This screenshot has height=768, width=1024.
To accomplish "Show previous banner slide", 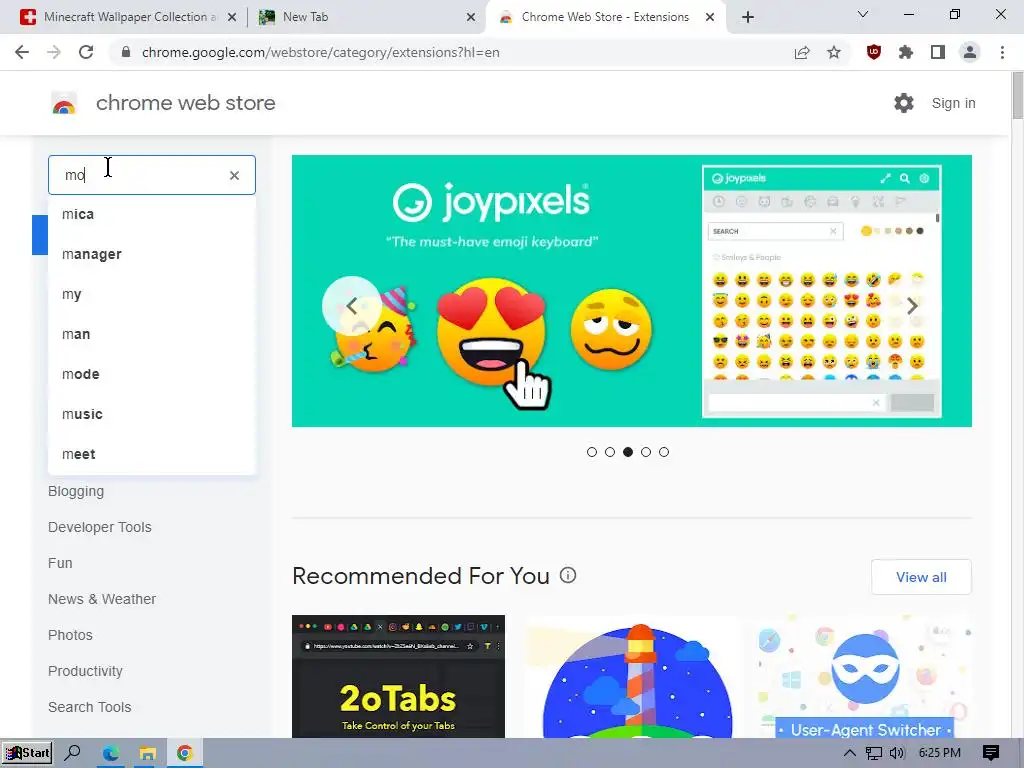I will [351, 306].
